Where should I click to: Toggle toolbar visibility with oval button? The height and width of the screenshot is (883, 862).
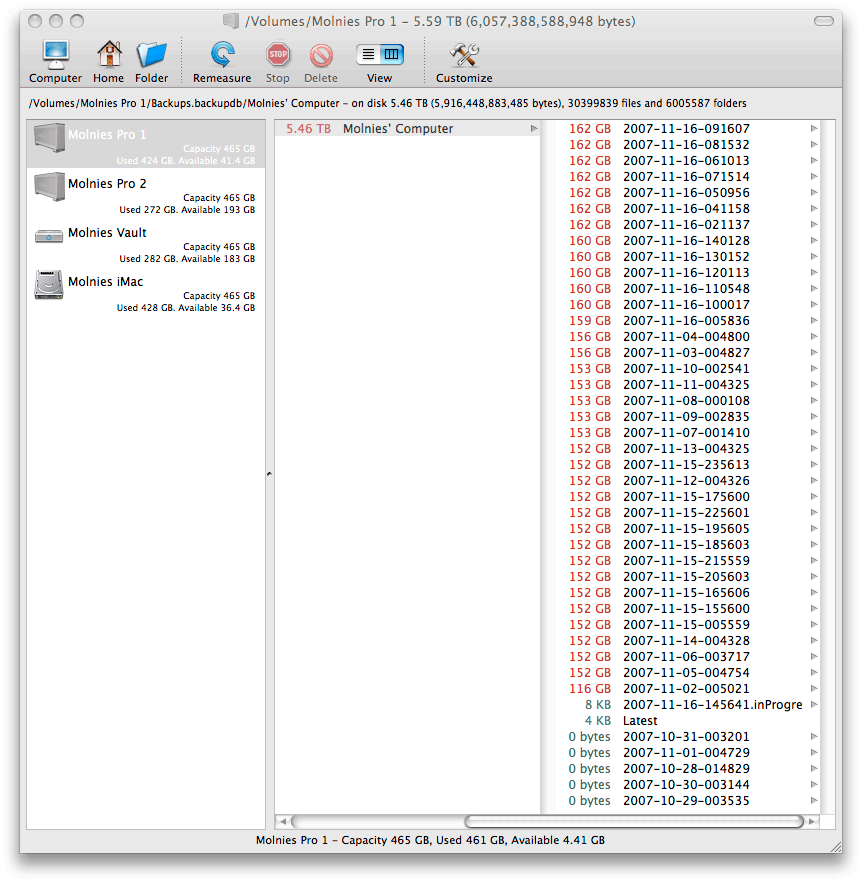pyautogui.click(x=826, y=20)
